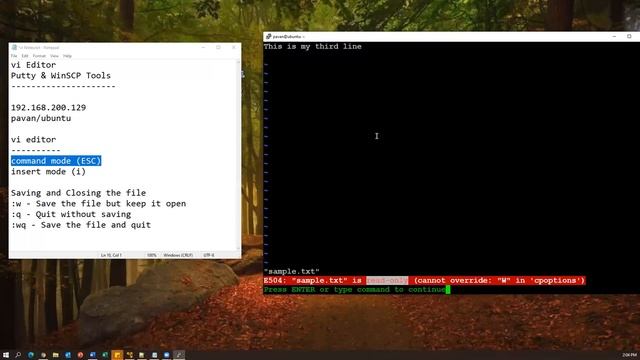Click the PuTTY window title bar icon
Screen dimensions: 640x360
(x=268, y=36)
